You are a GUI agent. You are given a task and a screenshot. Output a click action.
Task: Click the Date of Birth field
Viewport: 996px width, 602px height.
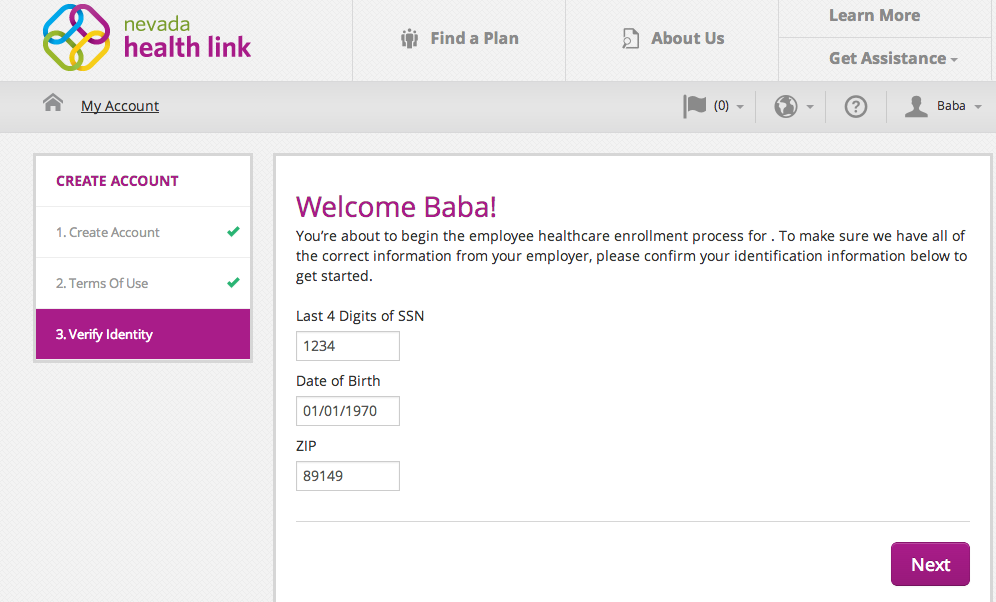point(348,411)
